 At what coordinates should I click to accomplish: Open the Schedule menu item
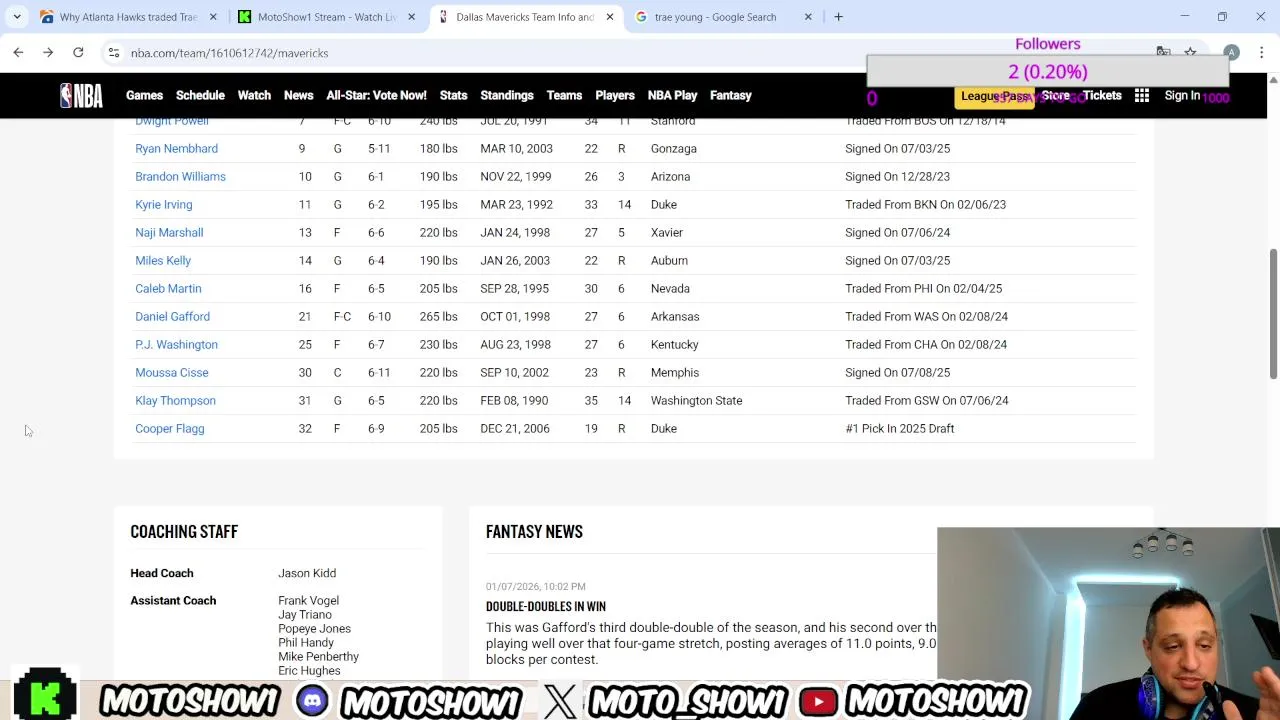tap(200, 95)
